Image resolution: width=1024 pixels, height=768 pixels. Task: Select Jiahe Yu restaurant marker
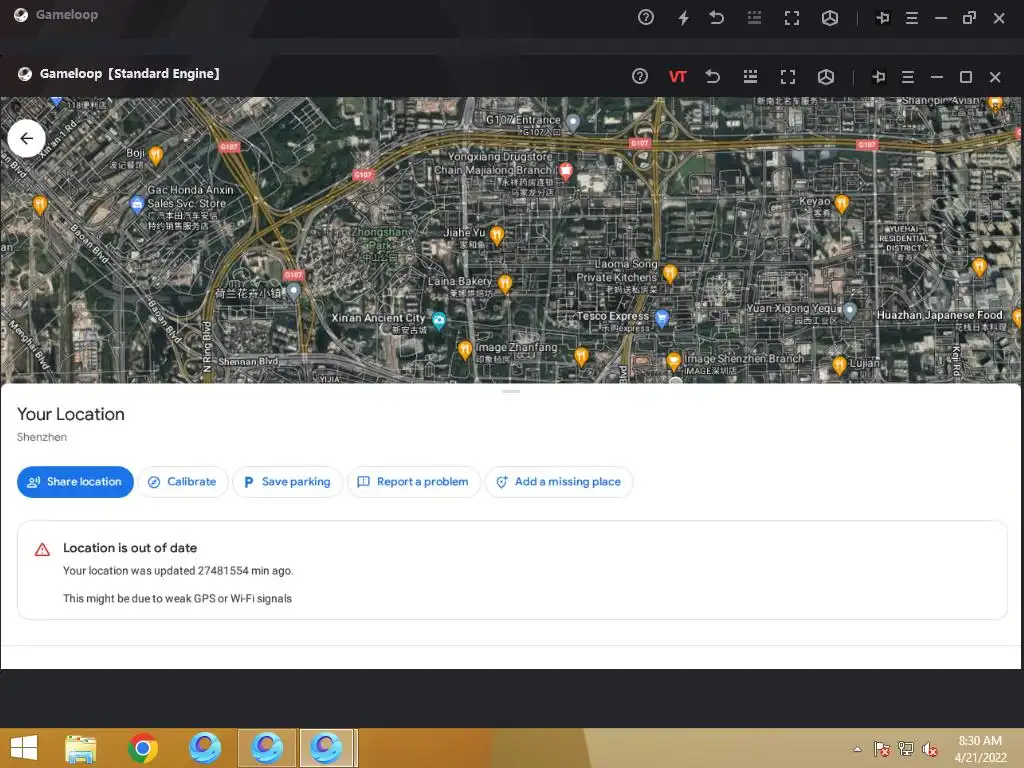pyautogui.click(x=497, y=235)
